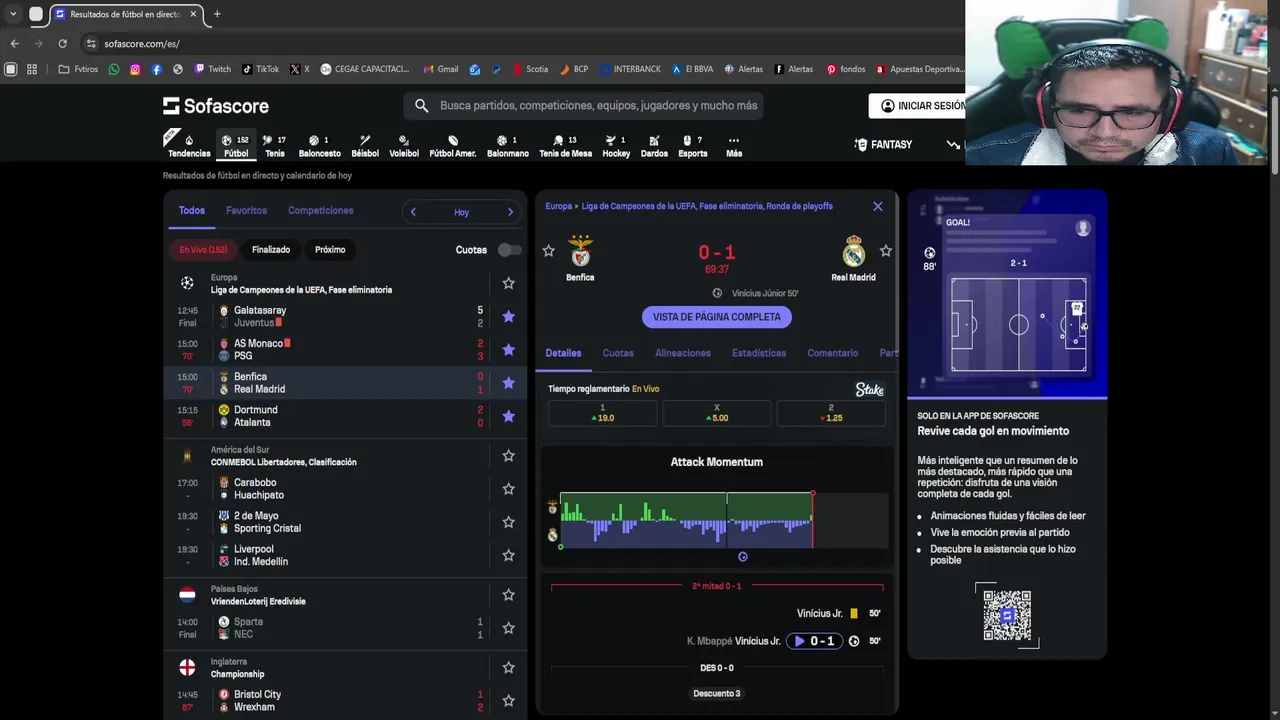Click the Stake sponsor logo
This screenshot has width=1280, height=720.
(870, 390)
